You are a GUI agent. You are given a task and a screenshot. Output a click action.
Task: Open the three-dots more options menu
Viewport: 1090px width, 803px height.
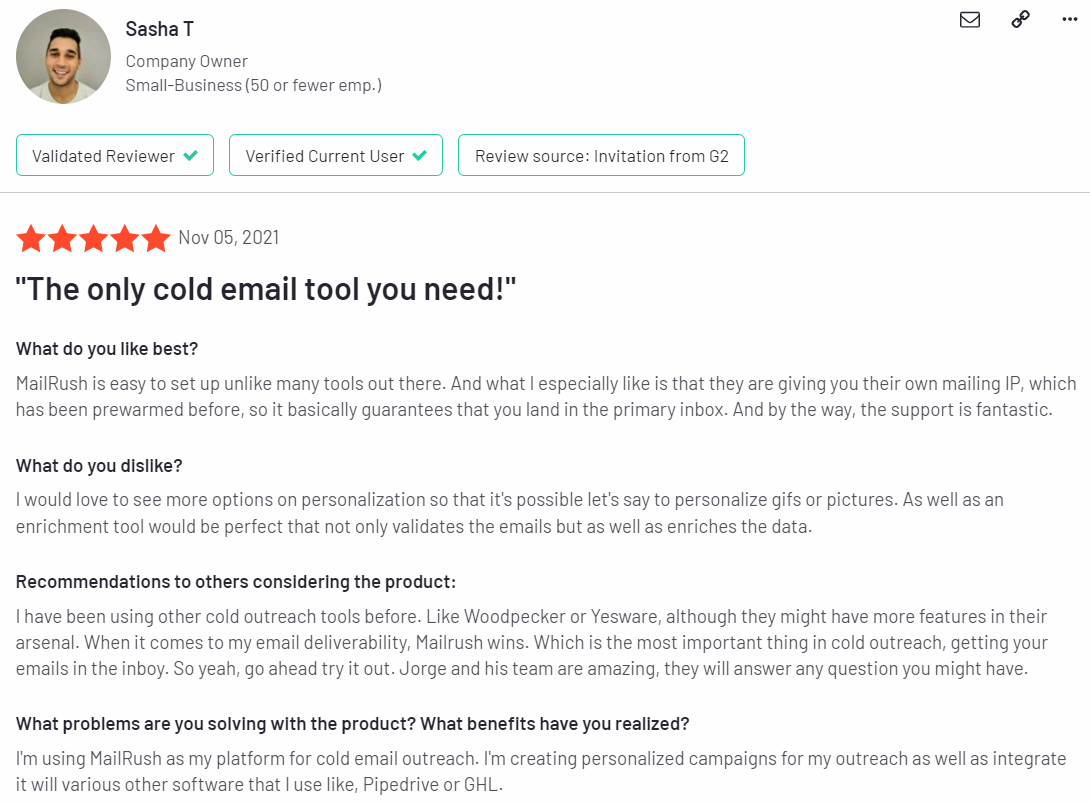coord(1070,19)
